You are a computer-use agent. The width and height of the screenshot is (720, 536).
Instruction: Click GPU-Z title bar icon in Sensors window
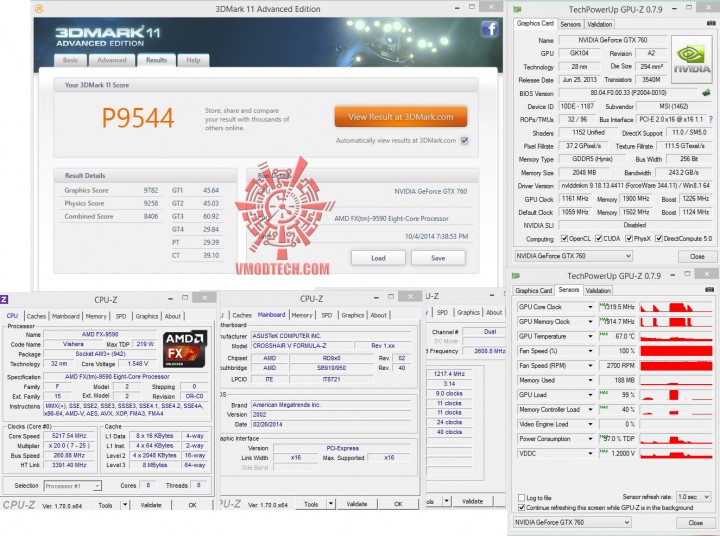pyautogui.click(x=516, y=276)
